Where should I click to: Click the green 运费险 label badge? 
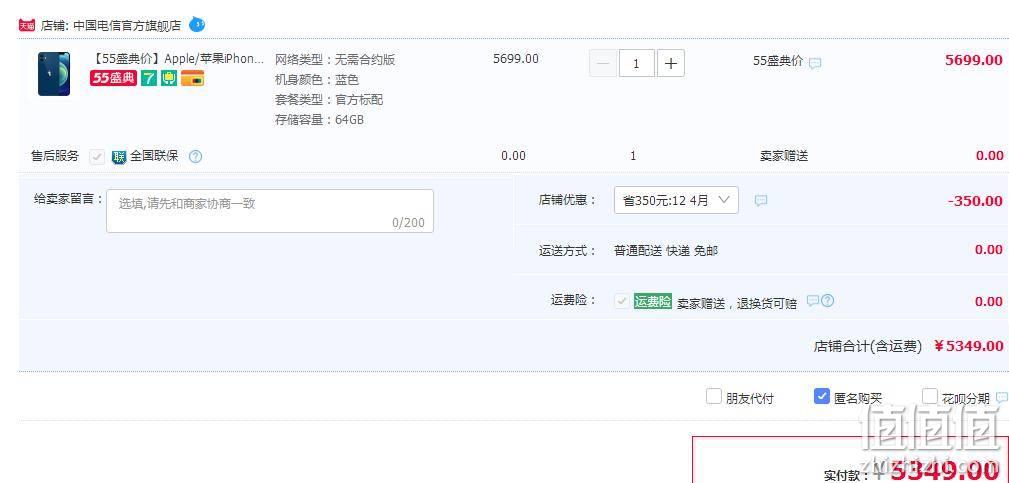[x=653, y=301]
